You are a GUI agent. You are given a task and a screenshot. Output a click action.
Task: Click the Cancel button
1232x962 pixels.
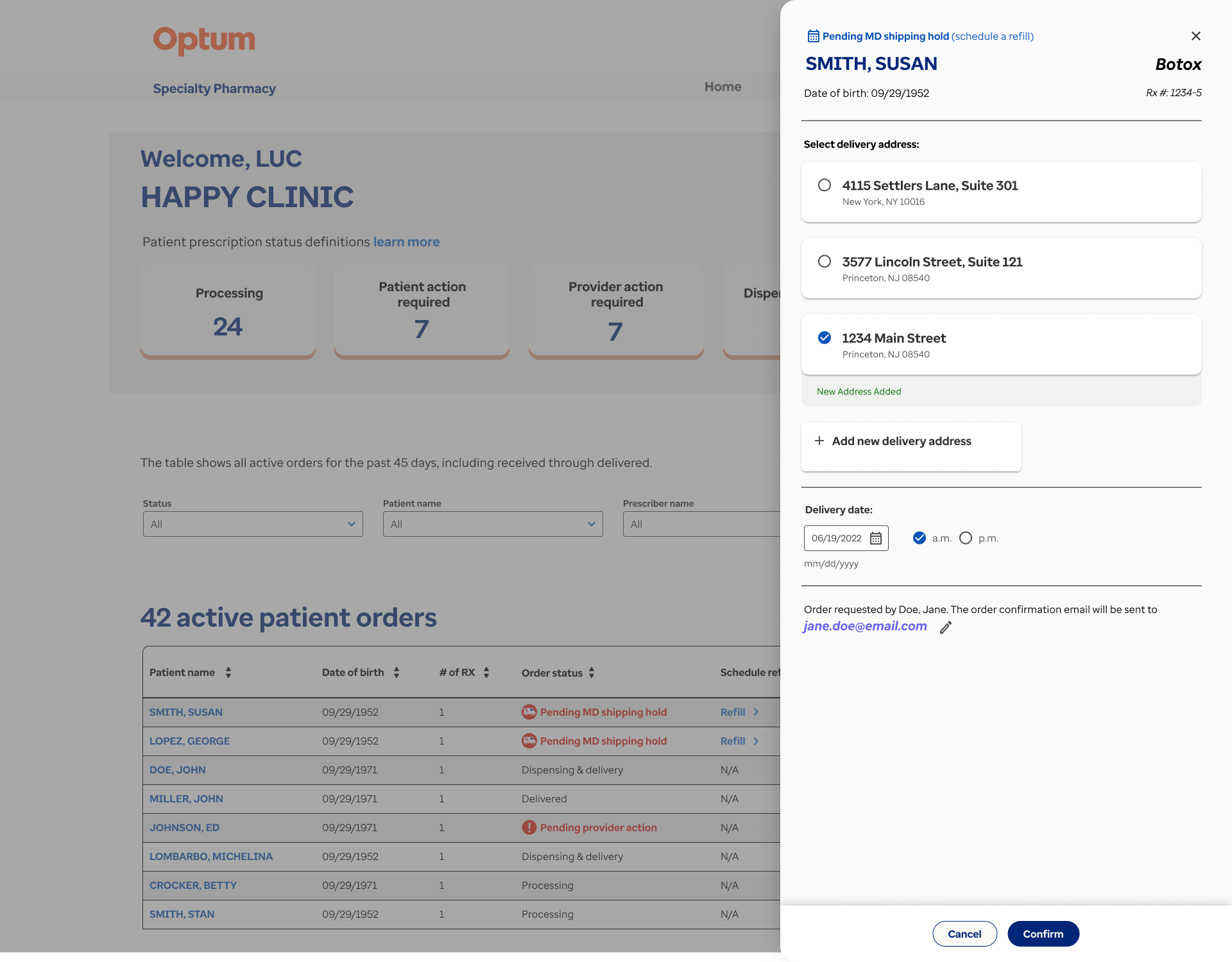(x=964, y=934)
